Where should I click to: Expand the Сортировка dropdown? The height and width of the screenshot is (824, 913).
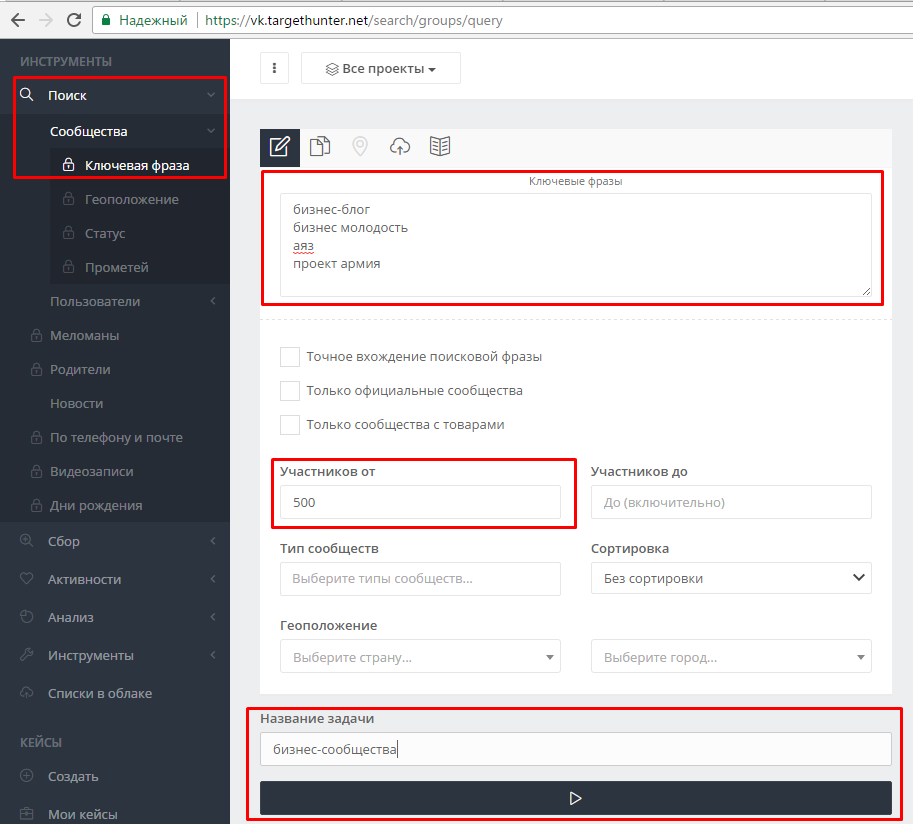tap(731, 578)
